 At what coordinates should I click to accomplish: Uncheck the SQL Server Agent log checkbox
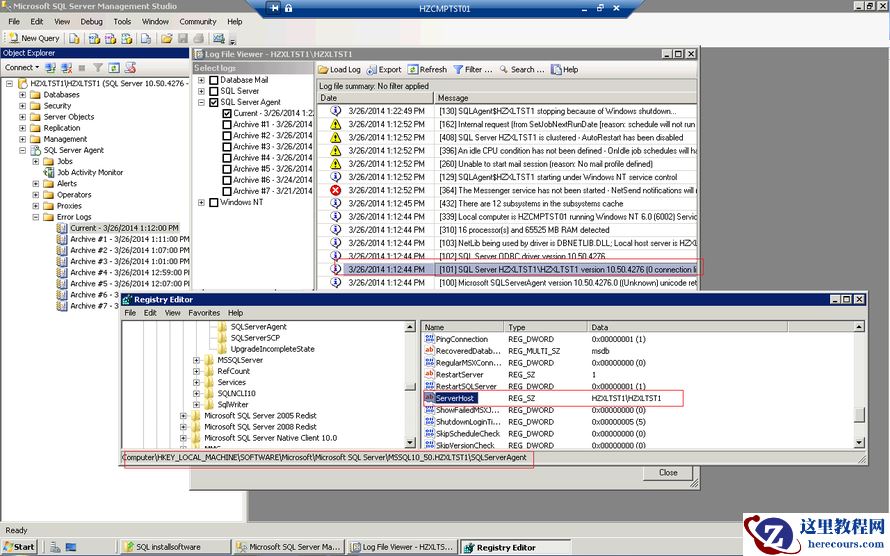[213, 102]
